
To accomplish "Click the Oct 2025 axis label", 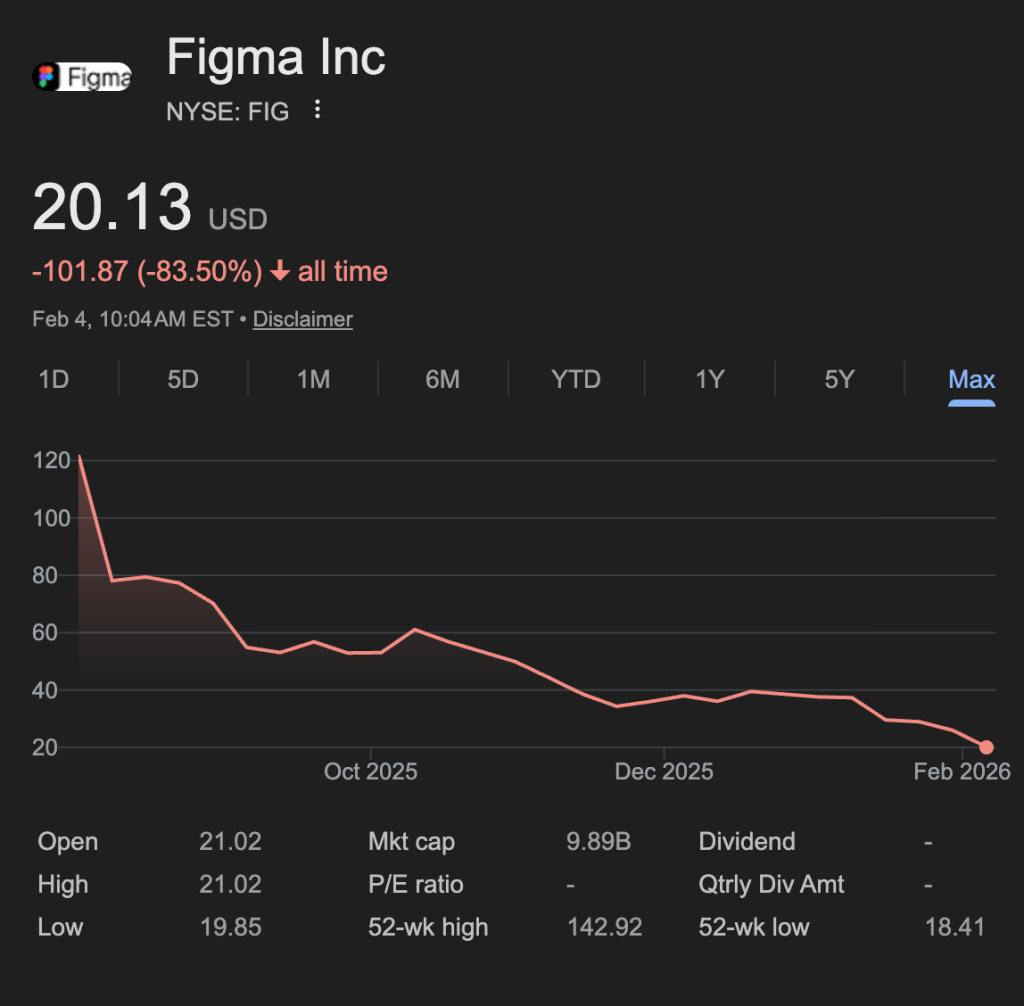I will pyautogui.click(x=371, y=772).
